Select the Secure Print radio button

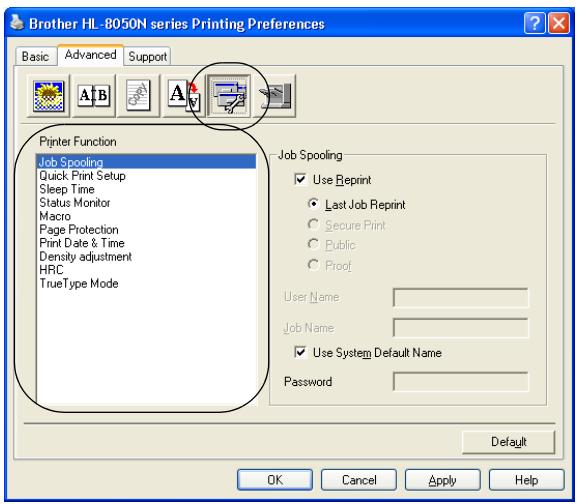[x=313, y=224]
